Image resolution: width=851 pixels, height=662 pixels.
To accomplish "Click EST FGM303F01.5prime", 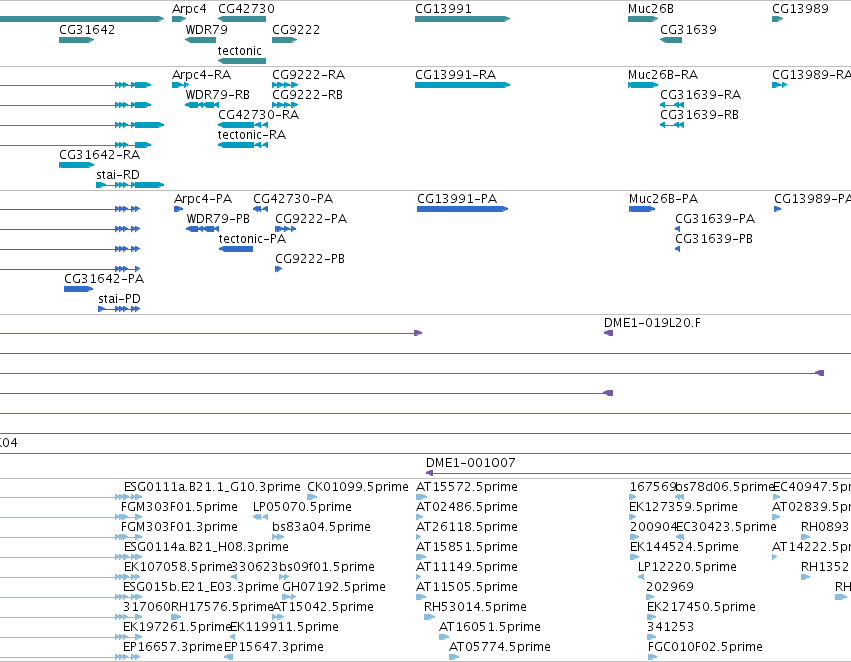I will tap(179, 507).
